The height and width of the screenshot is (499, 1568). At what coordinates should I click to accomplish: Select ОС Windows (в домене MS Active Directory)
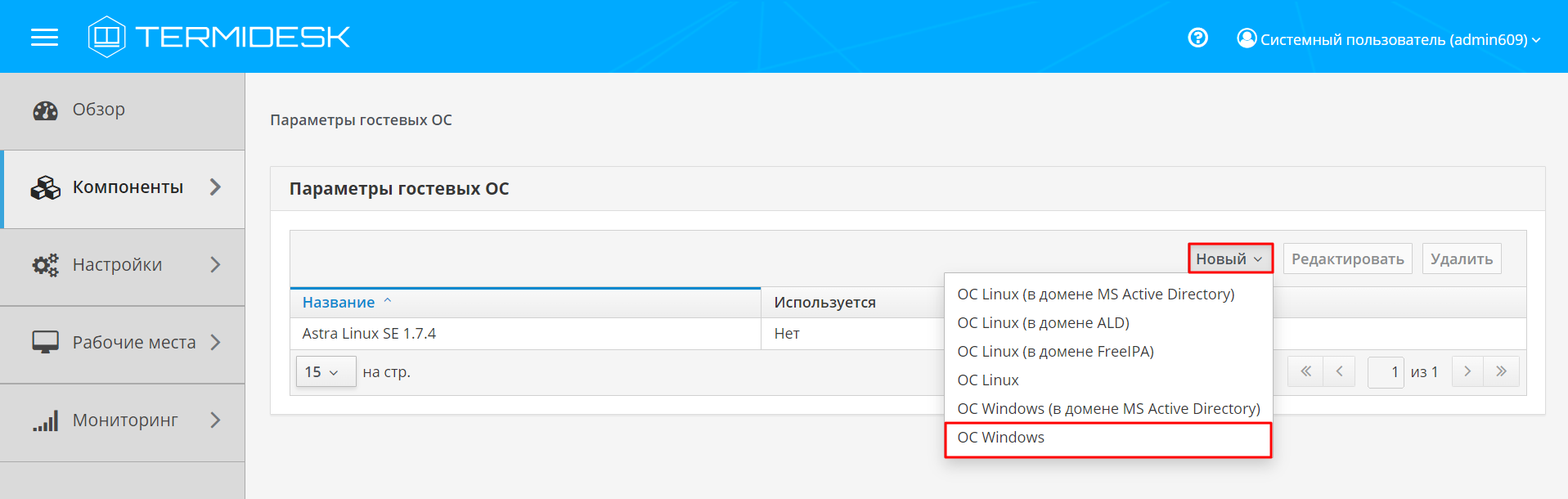[x=1108, y=409]
